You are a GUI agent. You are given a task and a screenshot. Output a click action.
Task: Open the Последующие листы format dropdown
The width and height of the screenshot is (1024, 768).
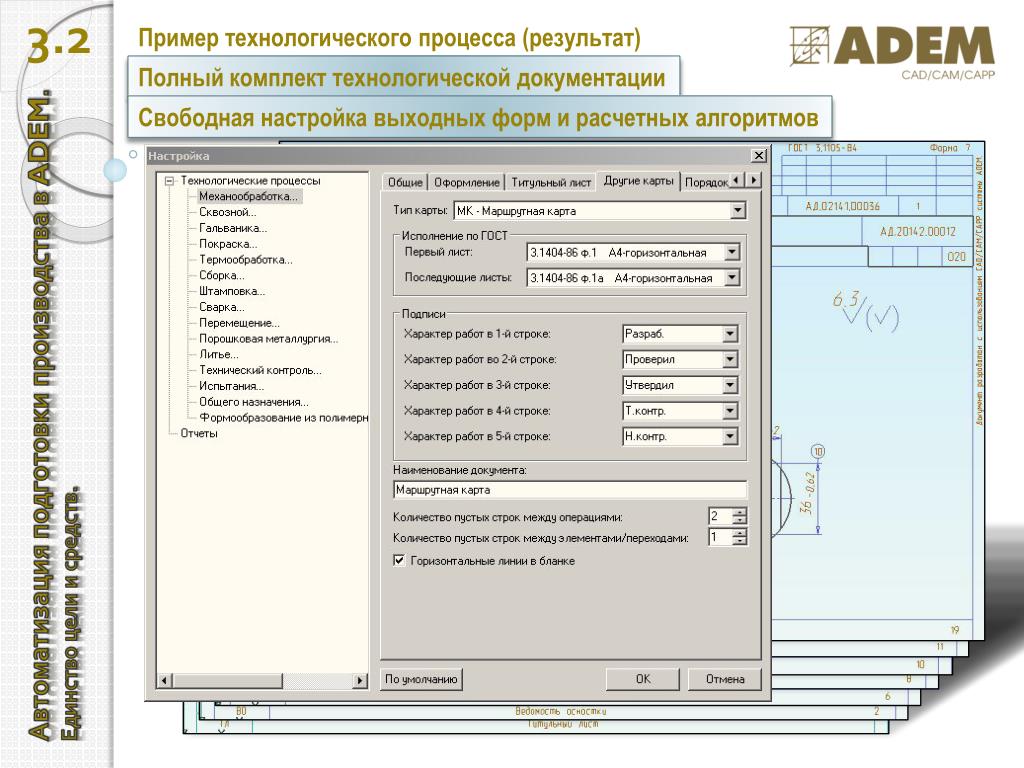[x=732, y=278]
